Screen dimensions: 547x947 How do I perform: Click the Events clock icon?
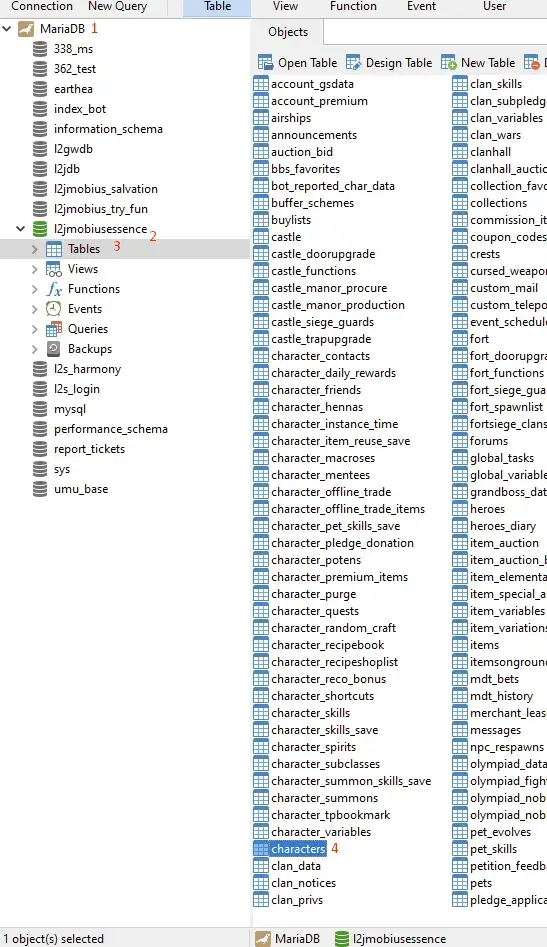(x=54, y=309)
